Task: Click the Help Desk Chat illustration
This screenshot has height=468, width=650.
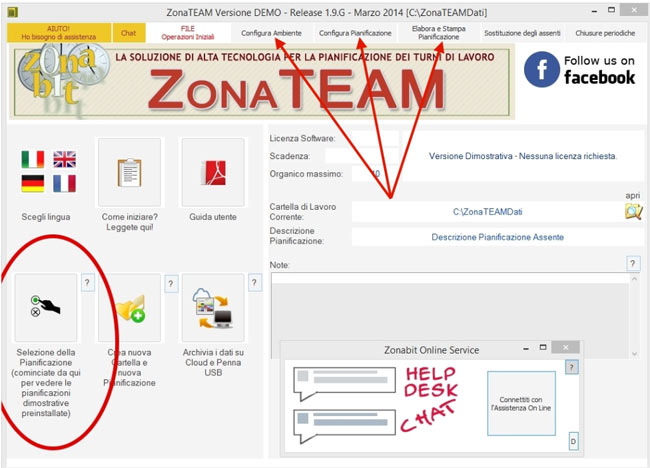Action: (376, 404)
